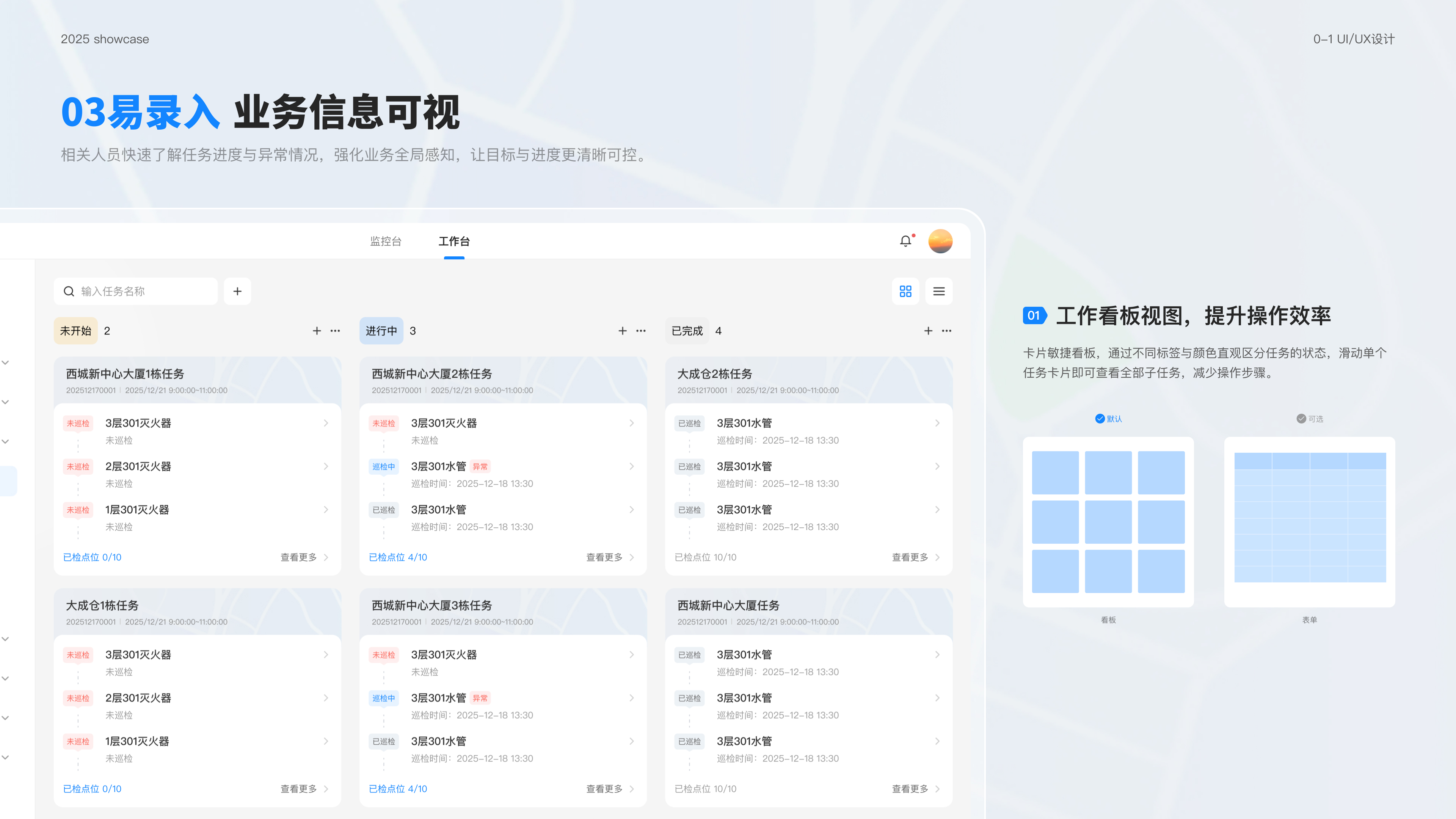Open more options for 已完成 column

947,331
